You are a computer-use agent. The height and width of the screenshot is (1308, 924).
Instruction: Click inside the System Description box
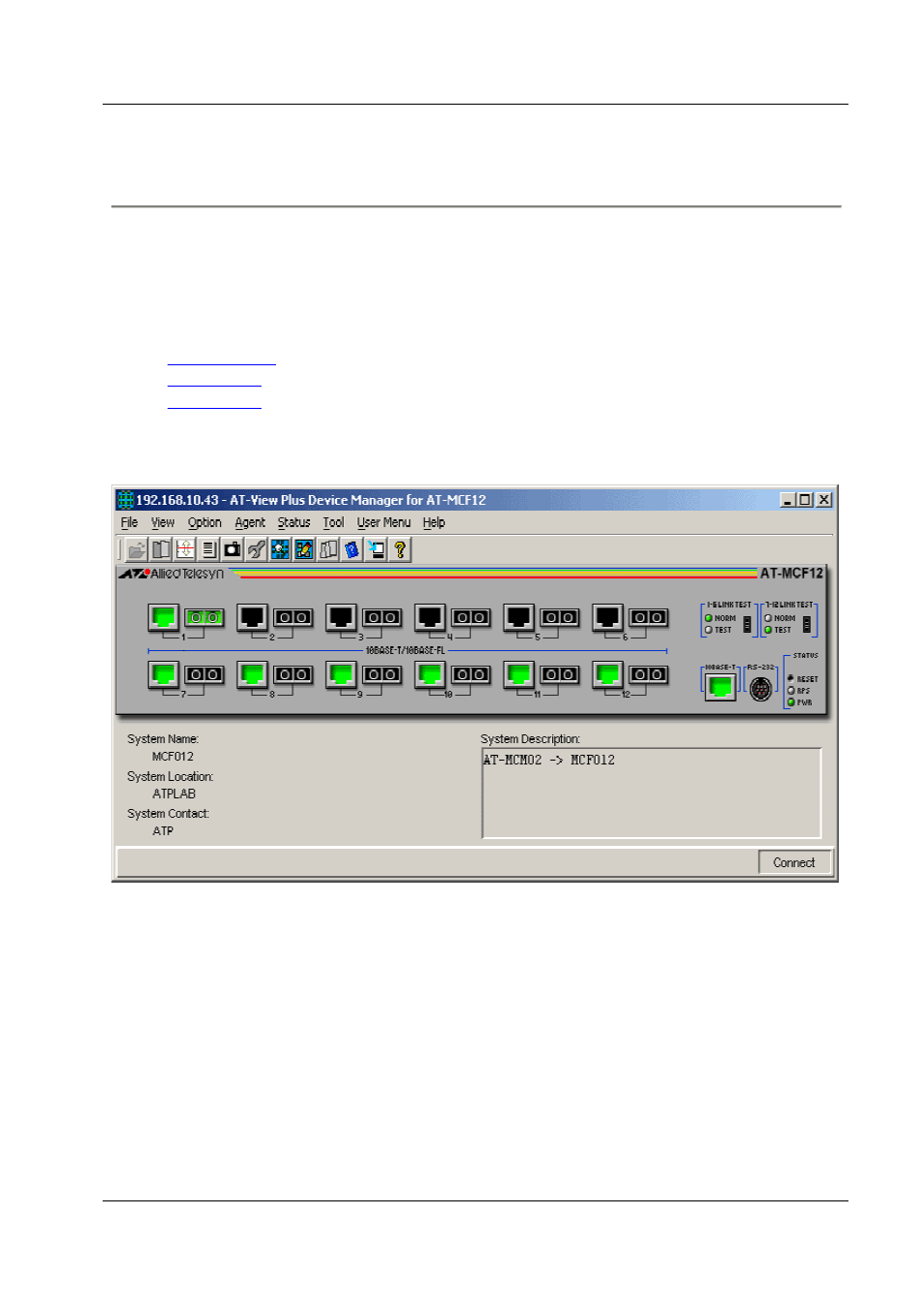pyautogui.click(x=652, y=793)
